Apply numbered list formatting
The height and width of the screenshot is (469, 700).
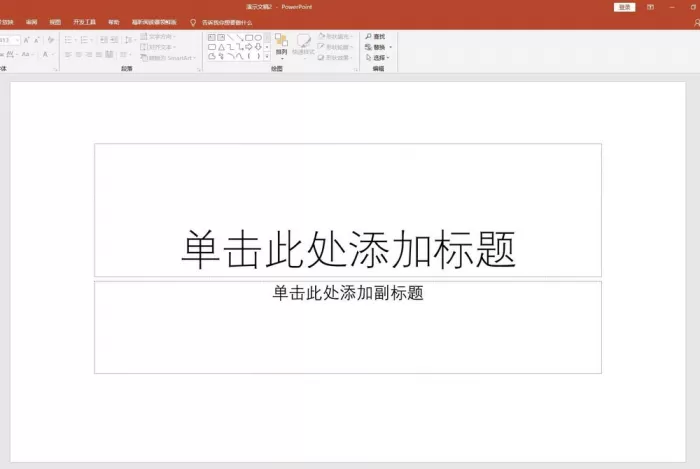point(84,40)
